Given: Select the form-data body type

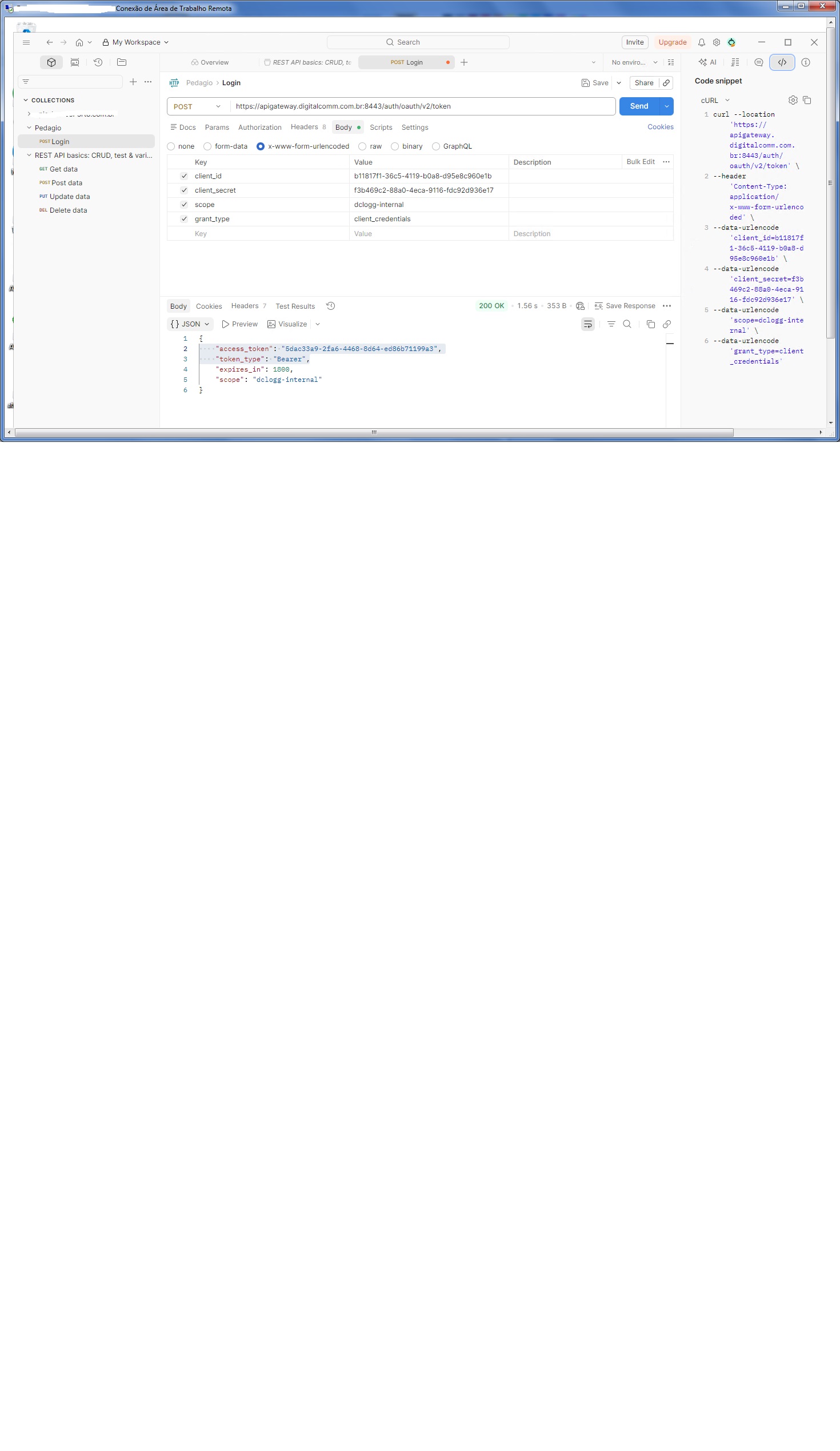Looking at the screenshot, I should click(207, 147).
